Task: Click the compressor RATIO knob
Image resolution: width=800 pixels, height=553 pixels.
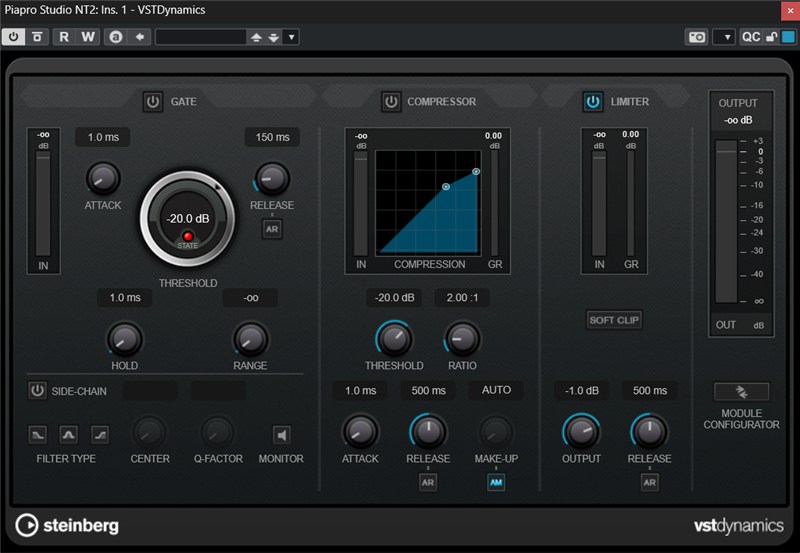Action: [462, 339]
